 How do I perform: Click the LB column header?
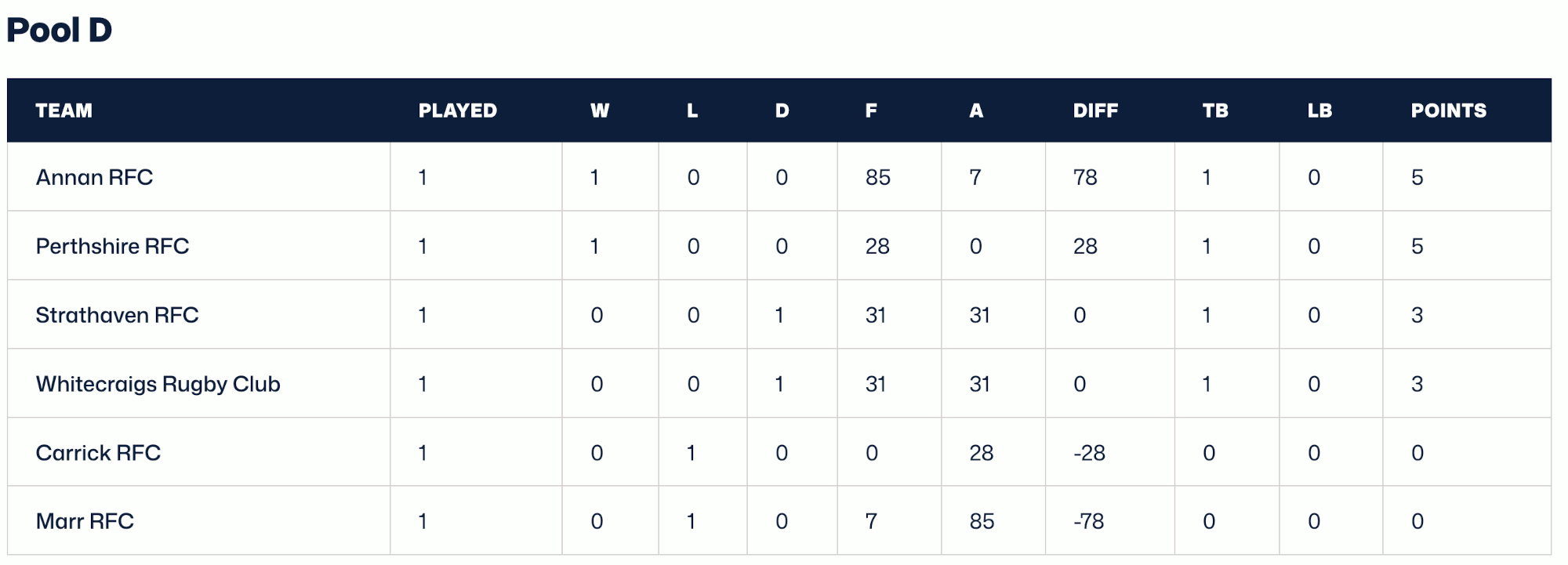1319,110
